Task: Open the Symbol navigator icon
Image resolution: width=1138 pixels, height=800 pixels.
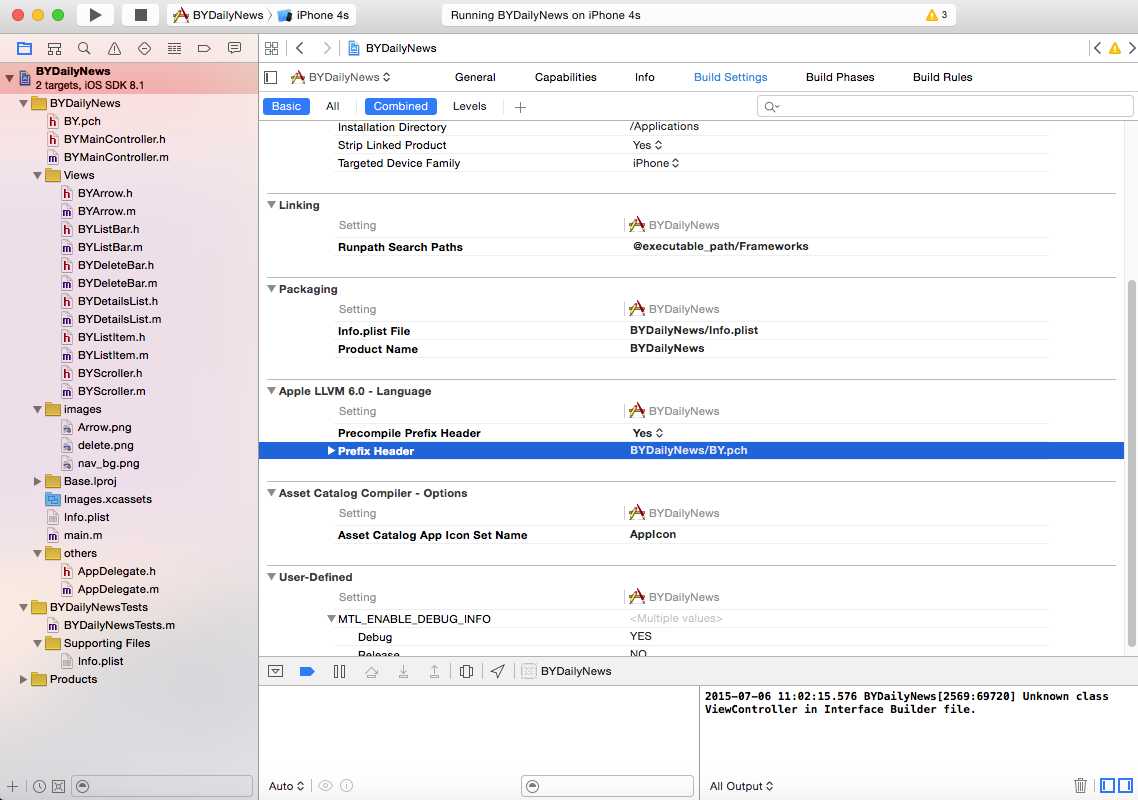Action: pos(54,49)
